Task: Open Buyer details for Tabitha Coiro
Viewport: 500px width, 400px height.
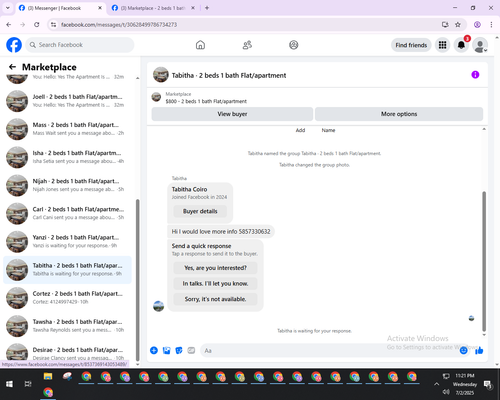Action: (200, 211)
